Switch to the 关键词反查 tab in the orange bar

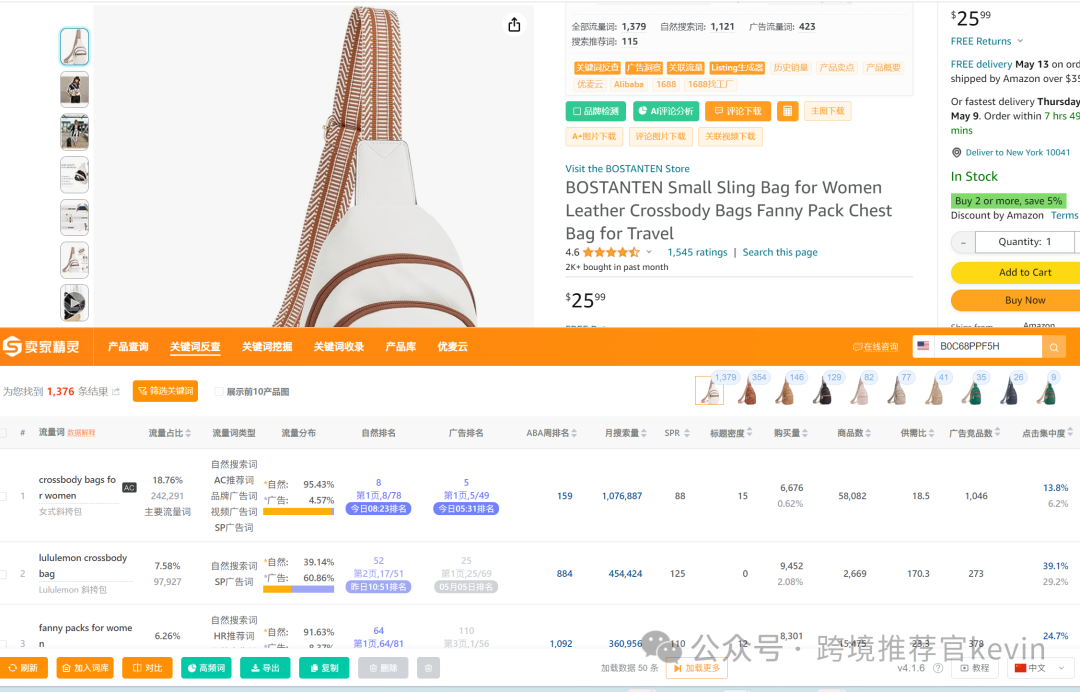tap(195, 346)
